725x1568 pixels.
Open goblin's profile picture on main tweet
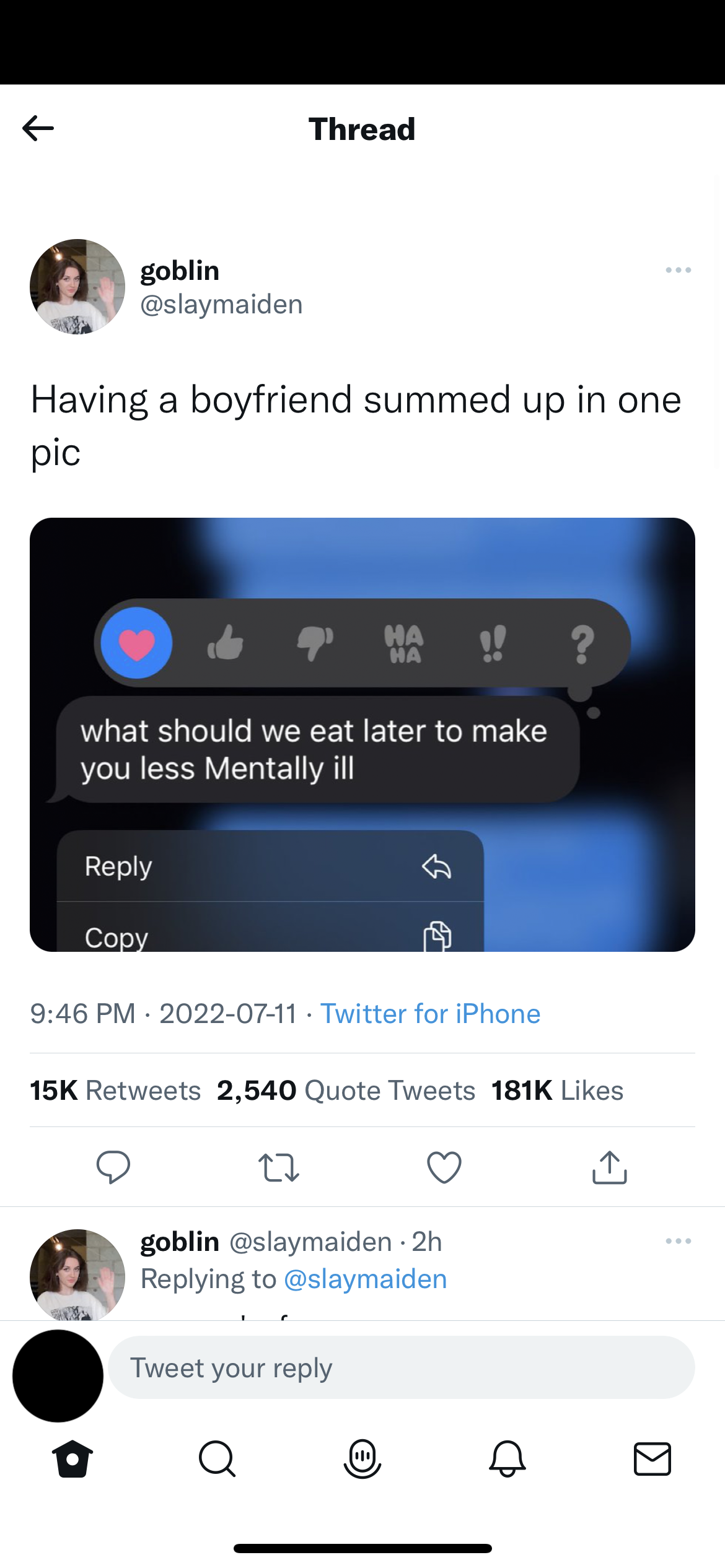77,287
